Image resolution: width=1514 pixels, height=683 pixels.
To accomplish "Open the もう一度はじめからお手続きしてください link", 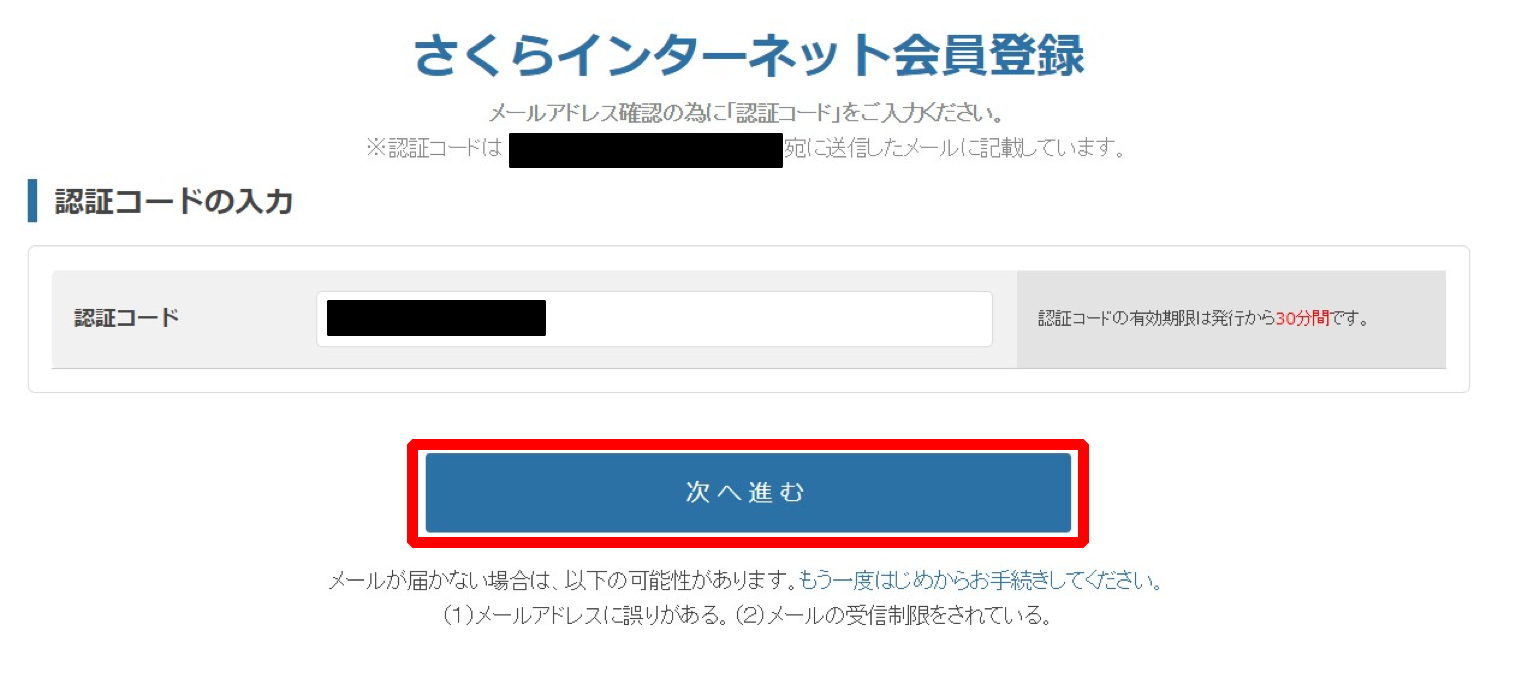I will point(980,581).
